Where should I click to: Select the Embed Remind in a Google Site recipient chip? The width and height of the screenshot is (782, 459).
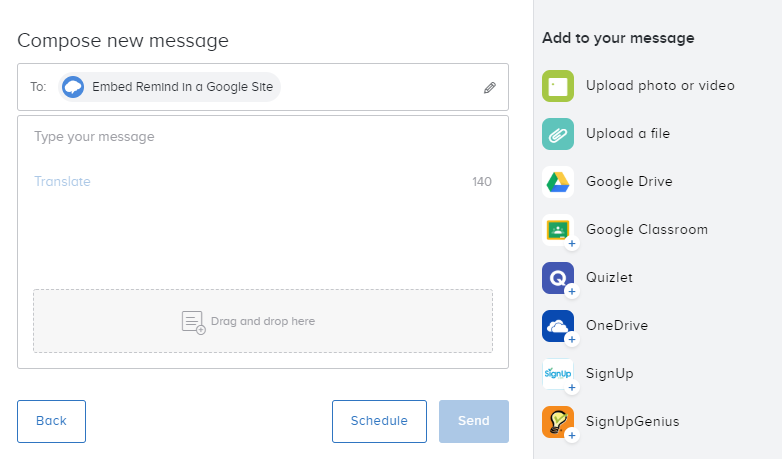(x=170, y=87)
